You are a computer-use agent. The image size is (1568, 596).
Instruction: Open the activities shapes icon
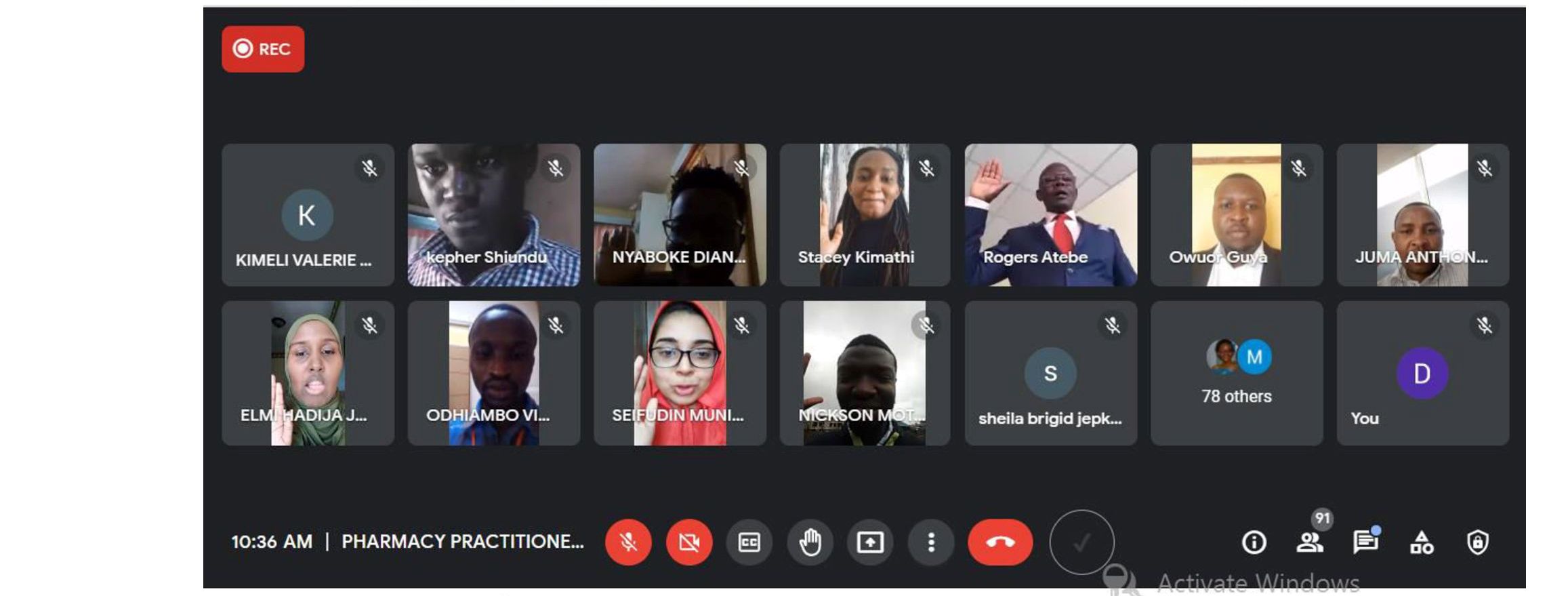coord(1422,542)
